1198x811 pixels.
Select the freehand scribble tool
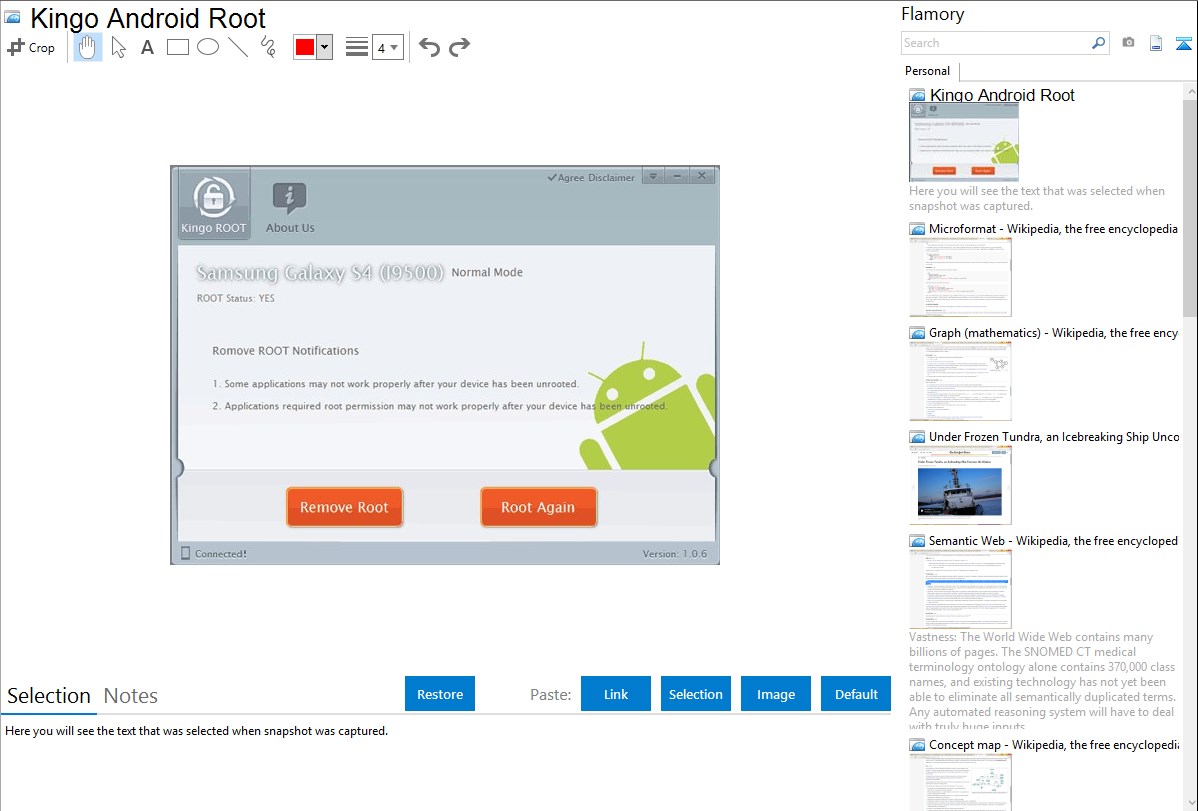[268, 47]
